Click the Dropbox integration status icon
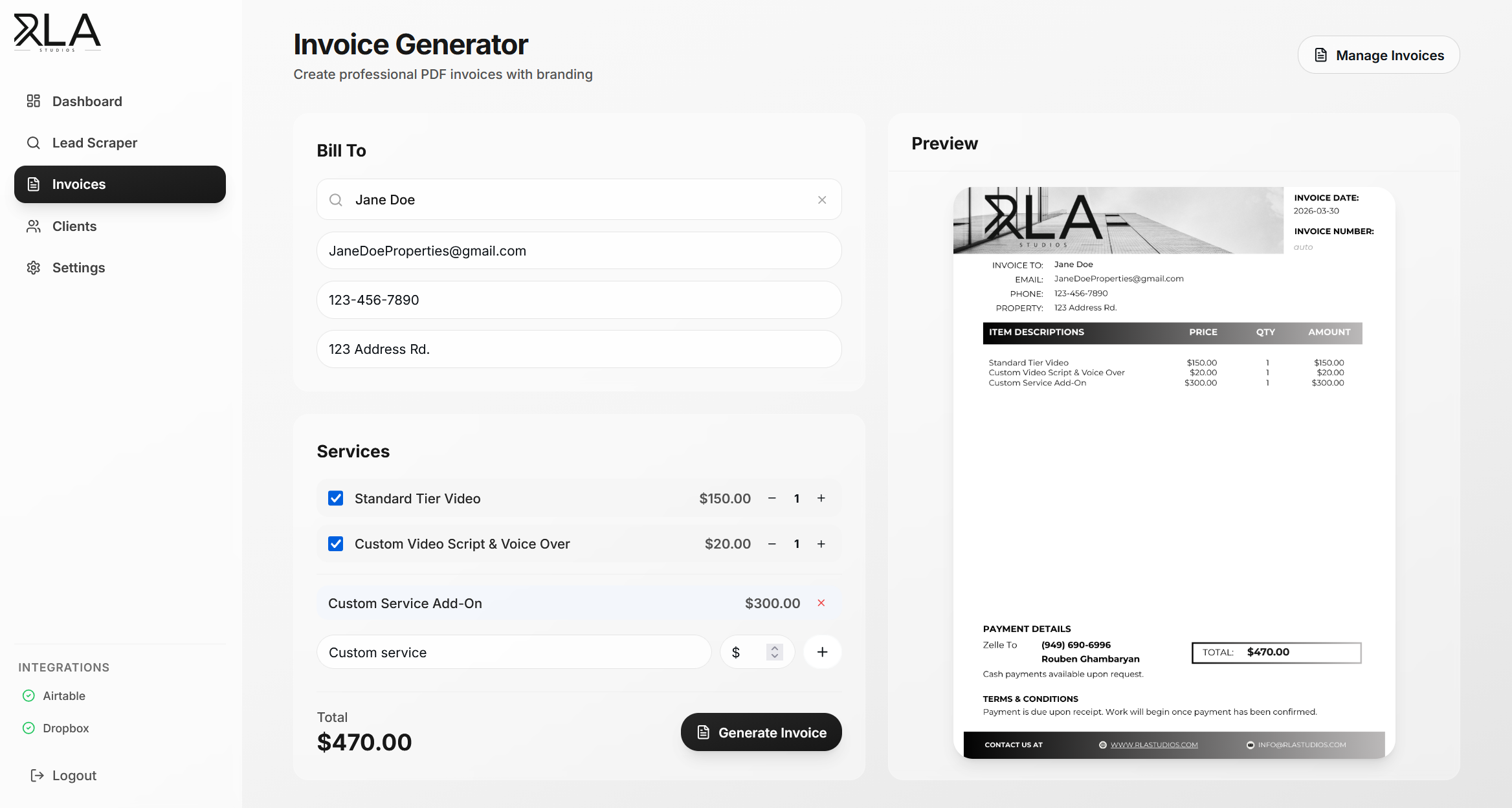Screen dimensions: 1512x808 point(28,728)
